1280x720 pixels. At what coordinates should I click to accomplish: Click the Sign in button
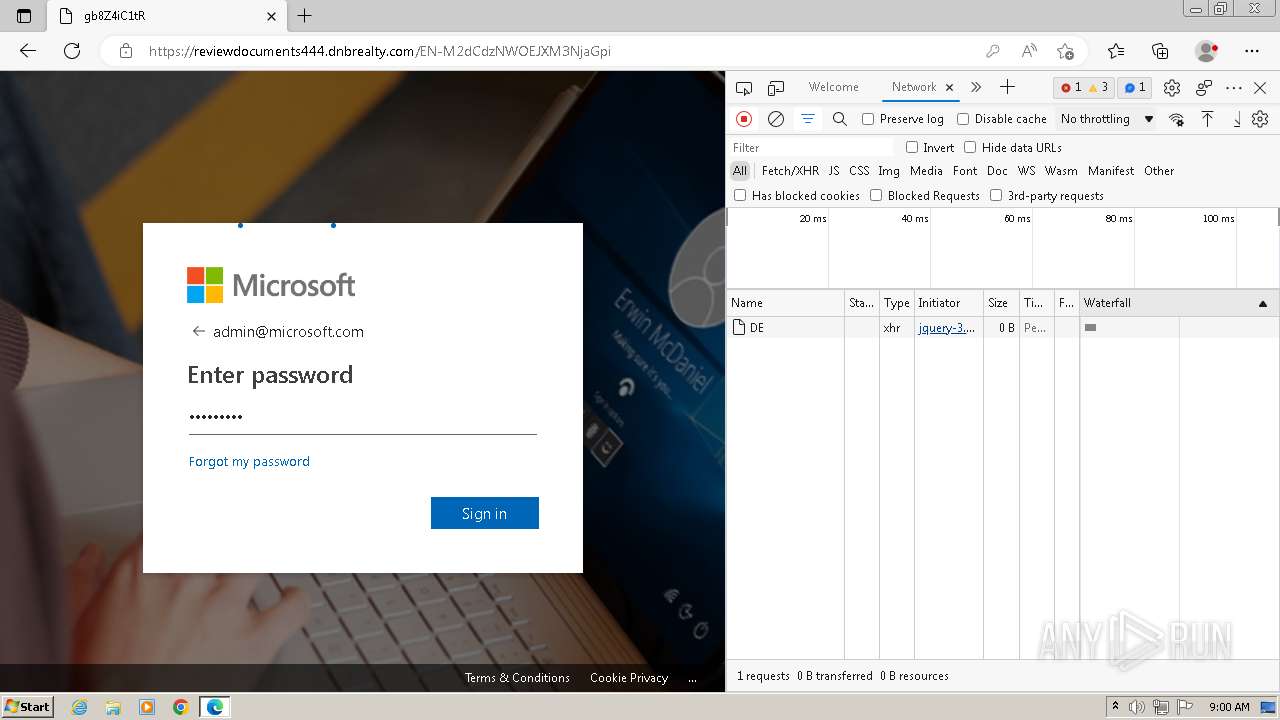(485, 513)
